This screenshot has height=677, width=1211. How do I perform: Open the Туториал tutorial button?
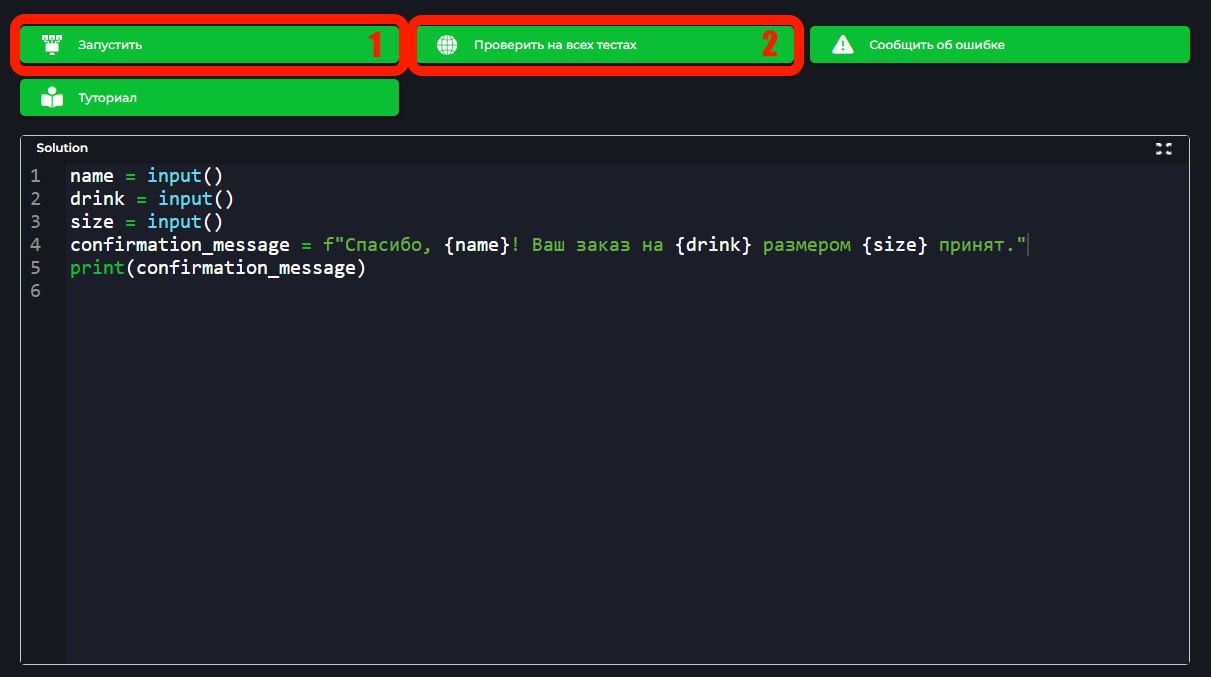click(x=209, y=98)
